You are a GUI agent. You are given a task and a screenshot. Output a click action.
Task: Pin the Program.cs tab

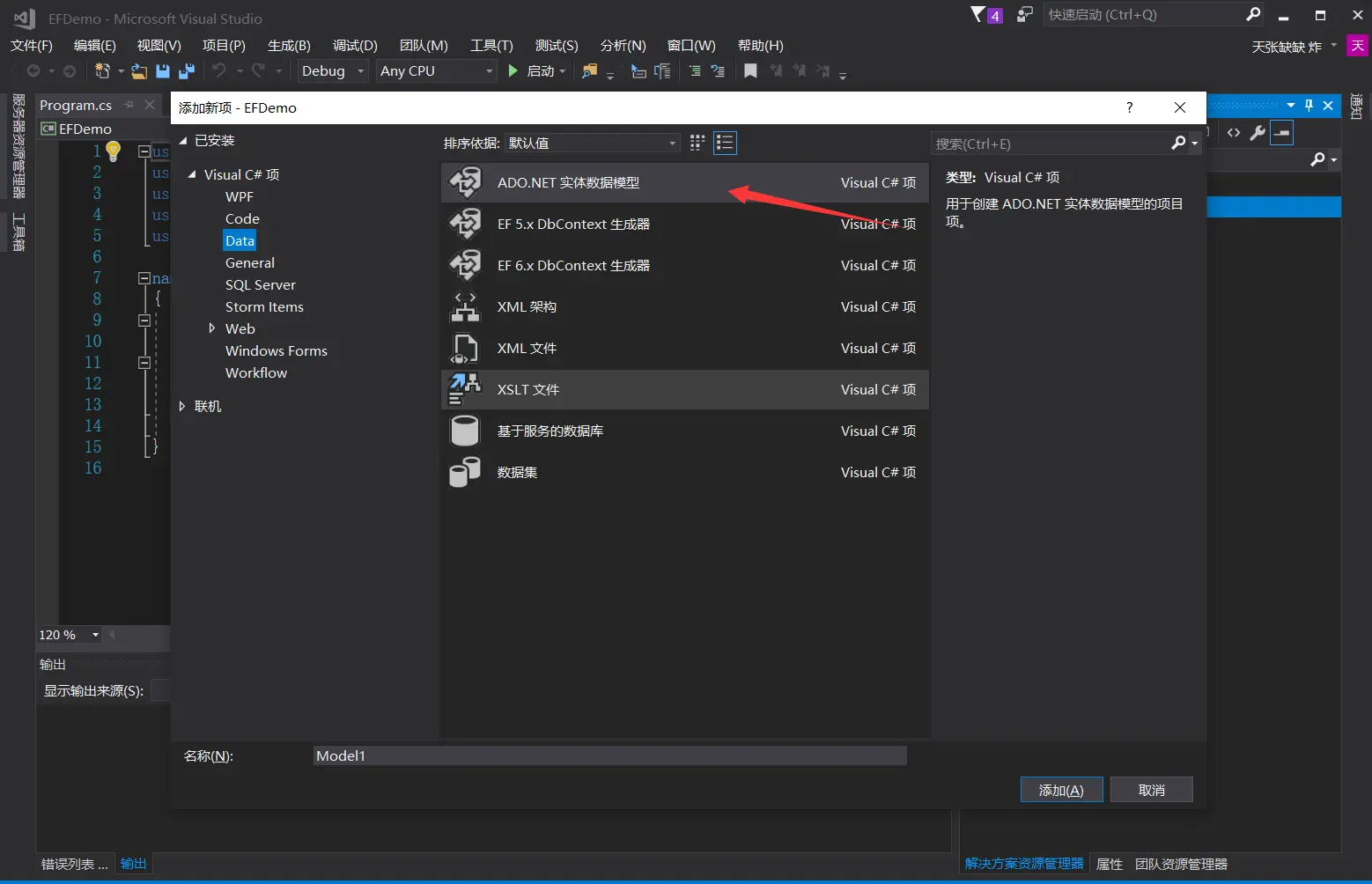pos(129,105)
